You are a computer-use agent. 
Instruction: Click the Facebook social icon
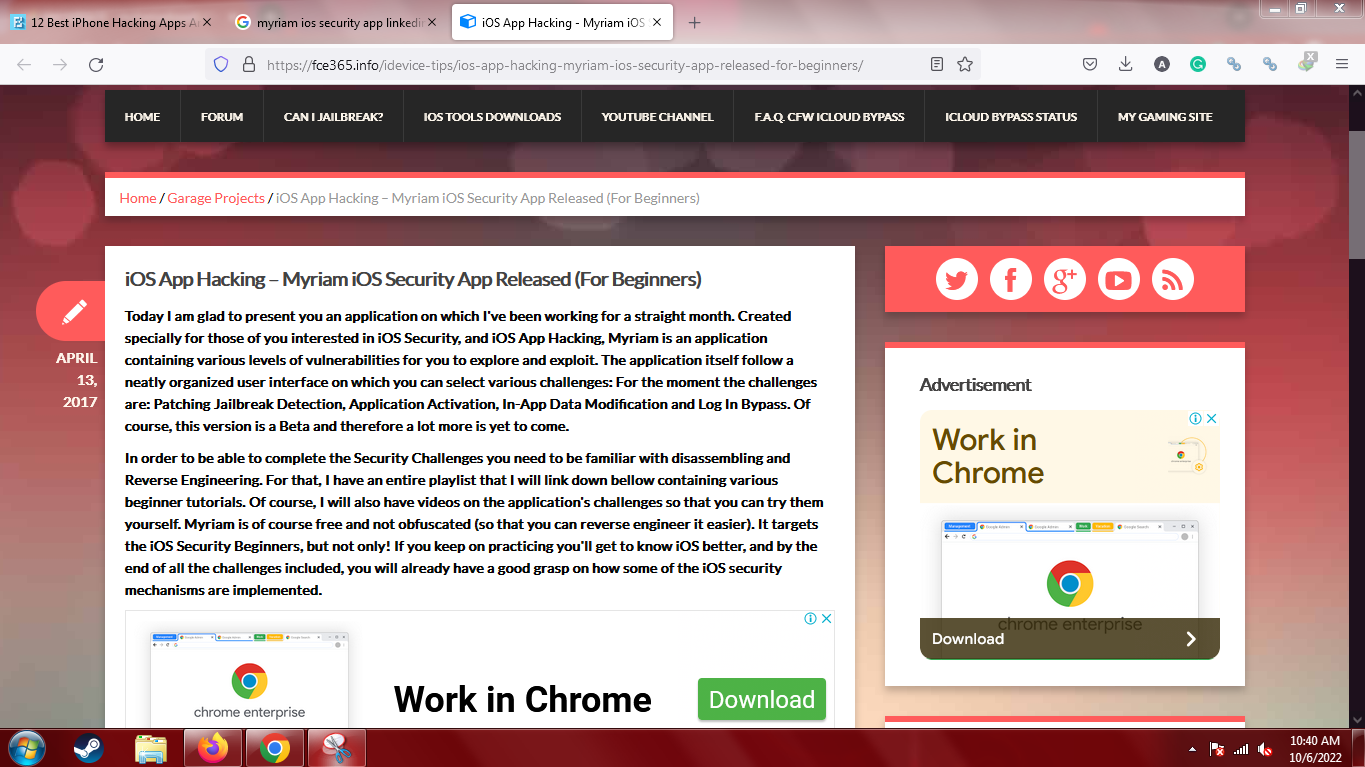(x=1011, y=279)
